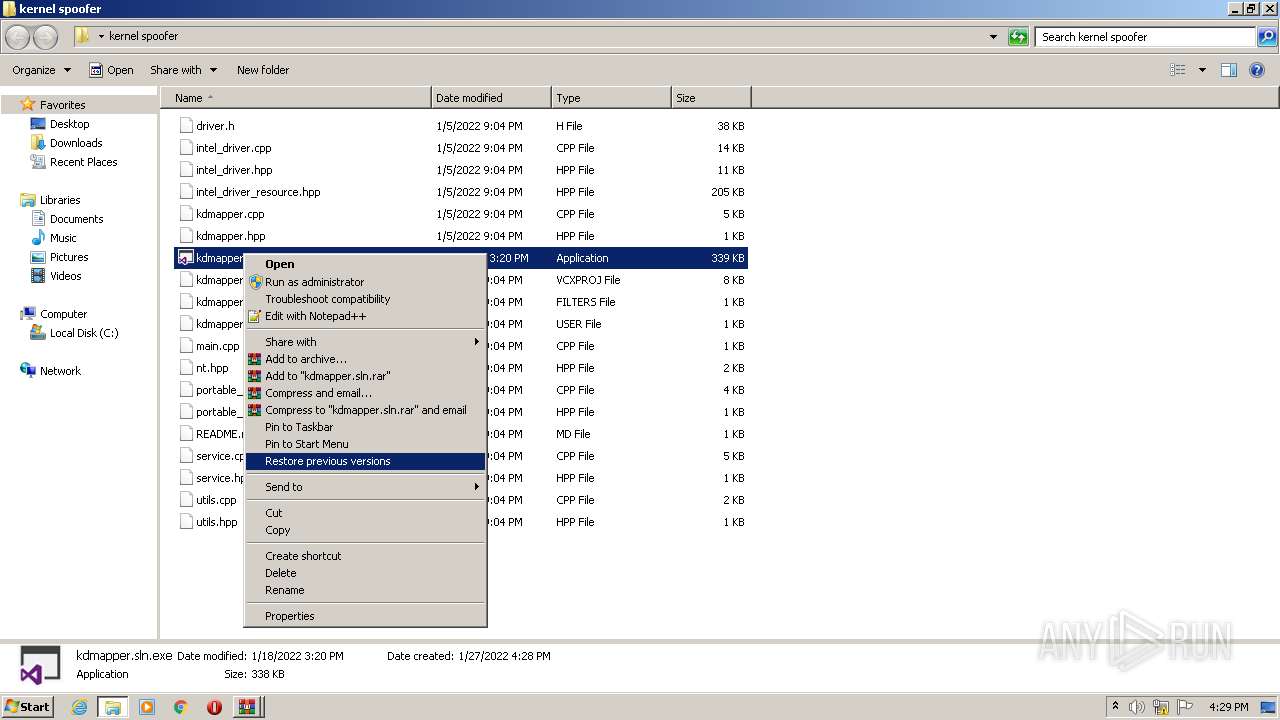Click the New folder button

coord(263,70)
